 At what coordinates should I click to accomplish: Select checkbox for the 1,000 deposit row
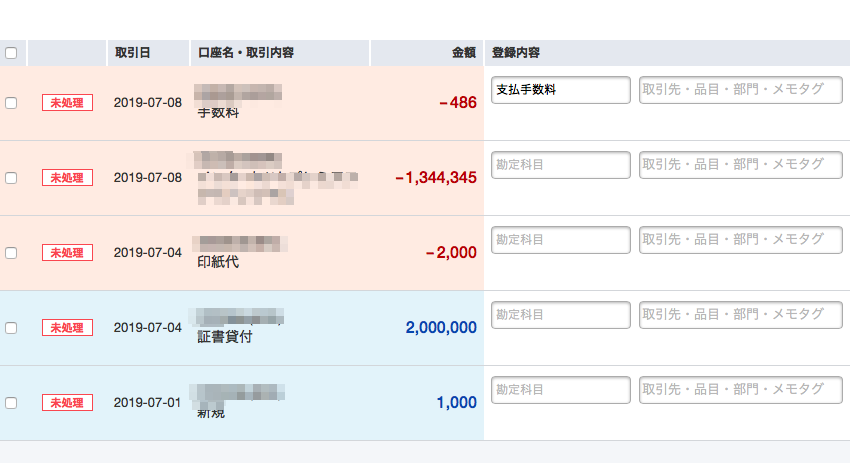(11, 403)
